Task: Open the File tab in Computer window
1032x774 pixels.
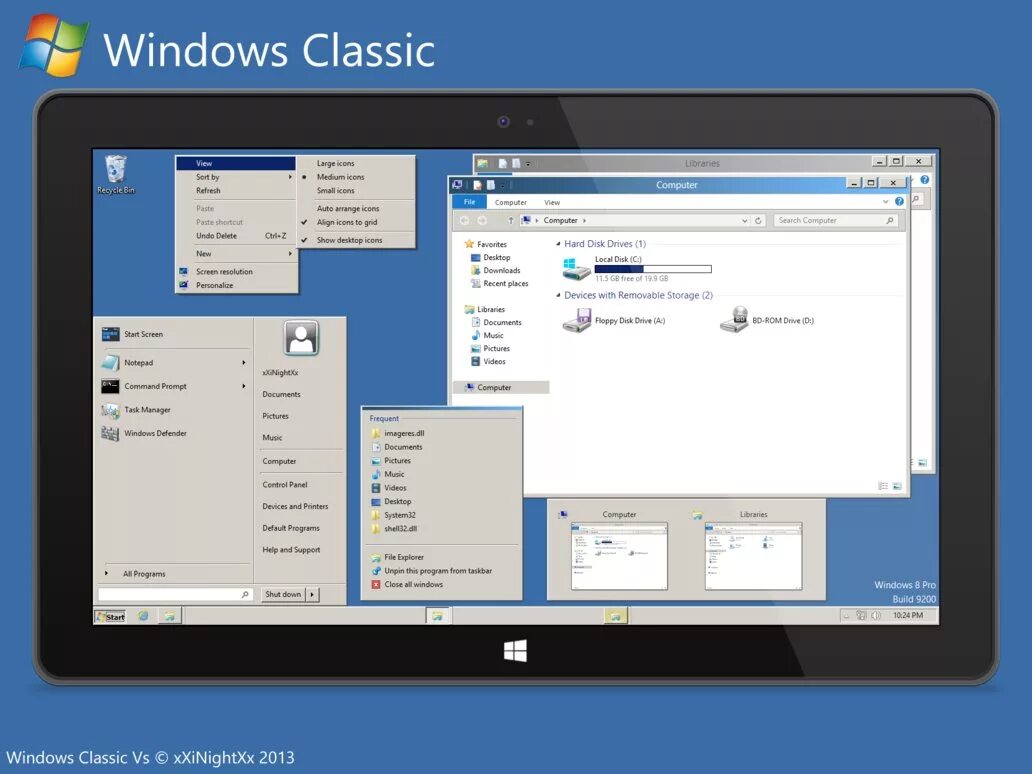Action: point(469,202)
